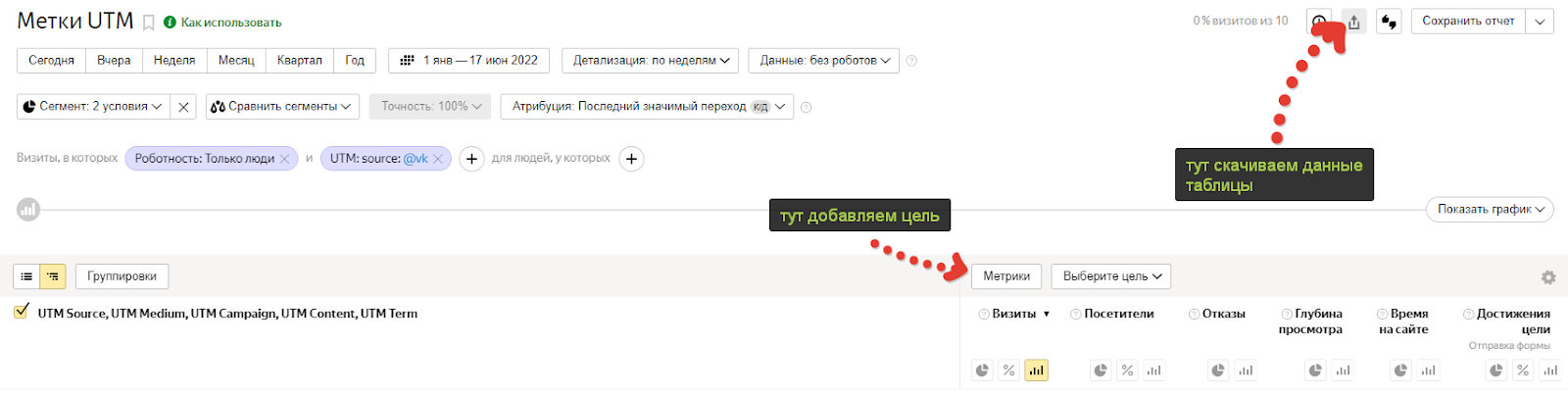
Task: Click the export data icon
Action: (x=1353, y=22)
